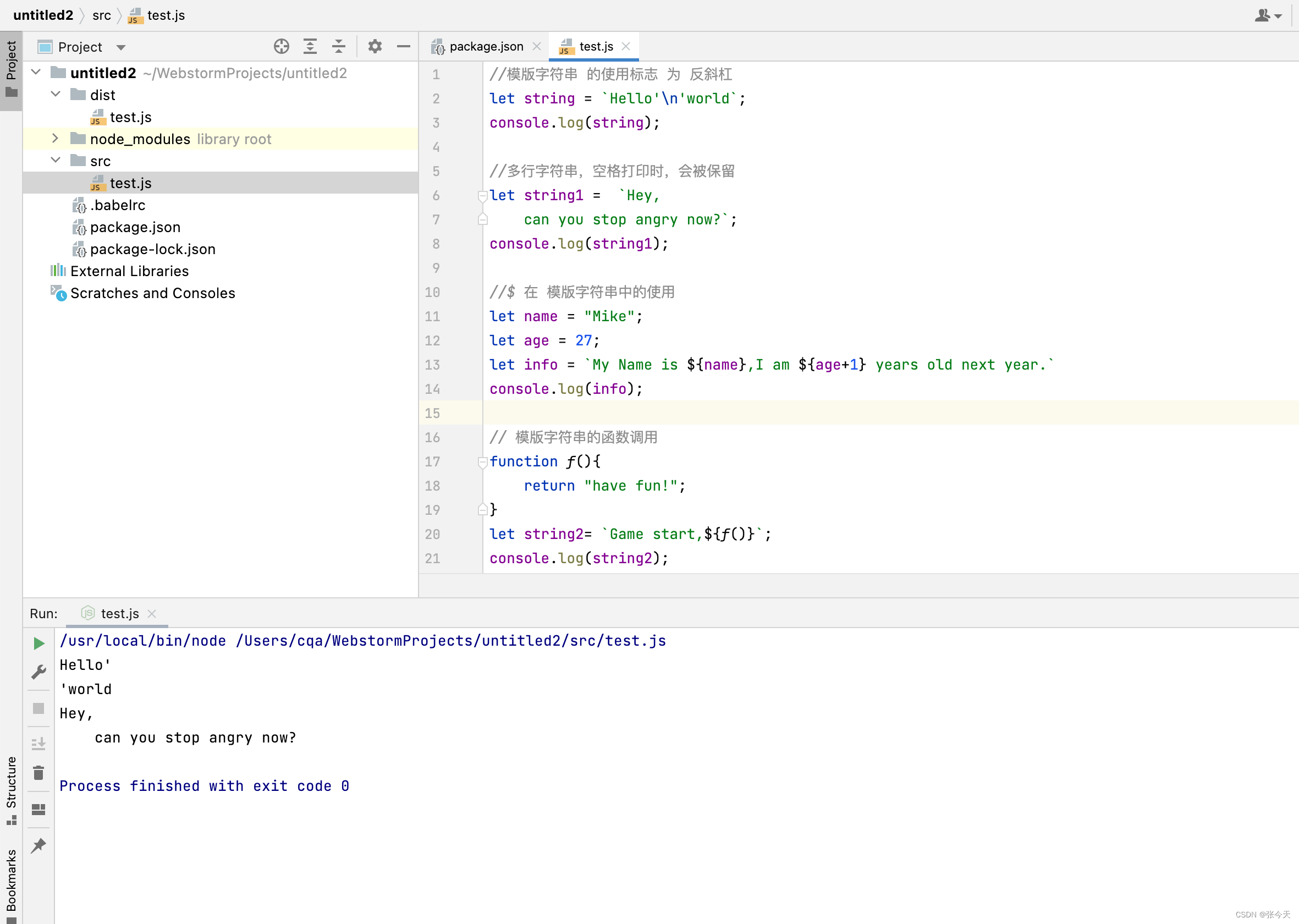The image size is (1299, 924).
Task: Open test.js path link in console
Action: point(452,641)
